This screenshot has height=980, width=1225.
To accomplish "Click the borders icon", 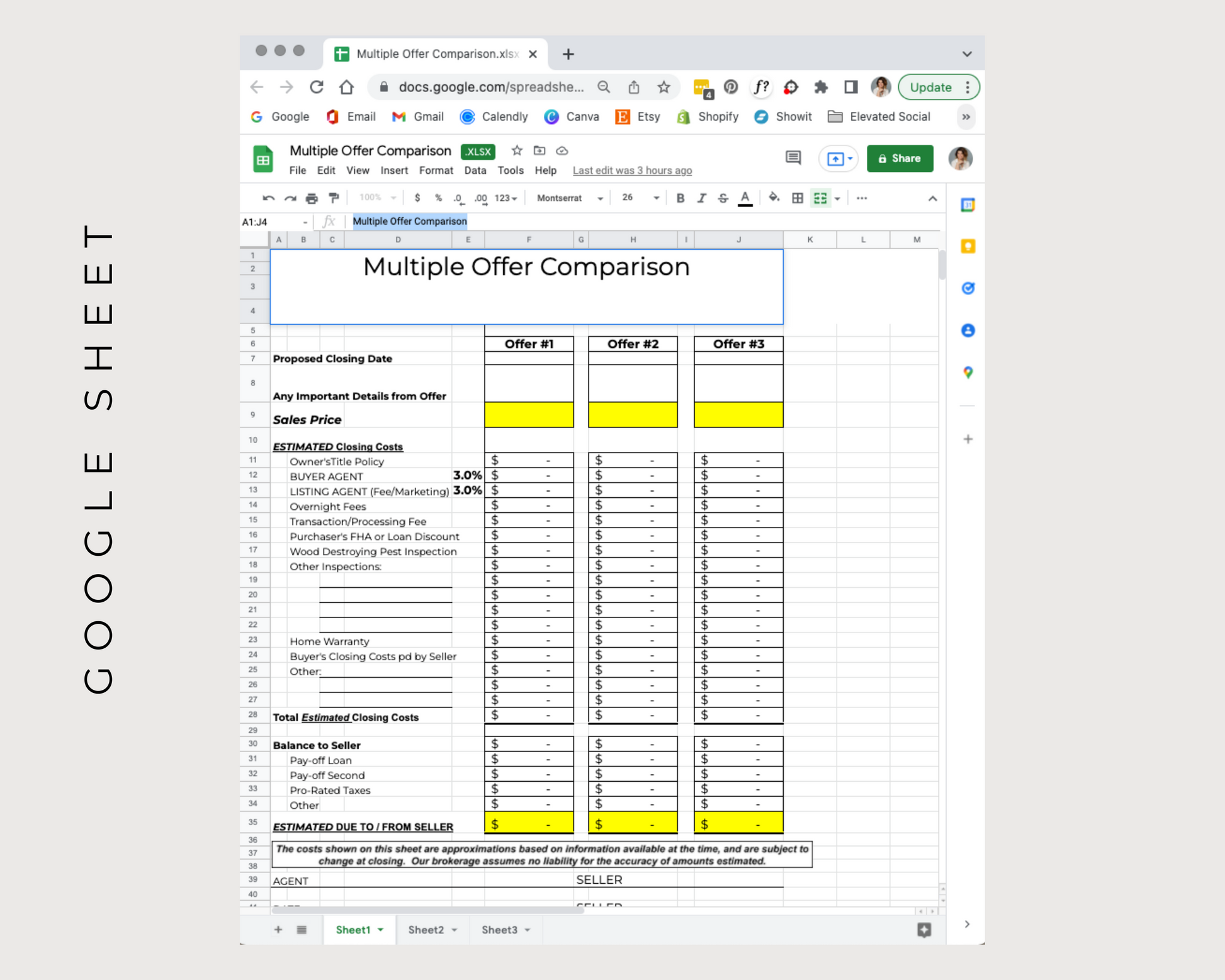I will click(x=797, y=198).
